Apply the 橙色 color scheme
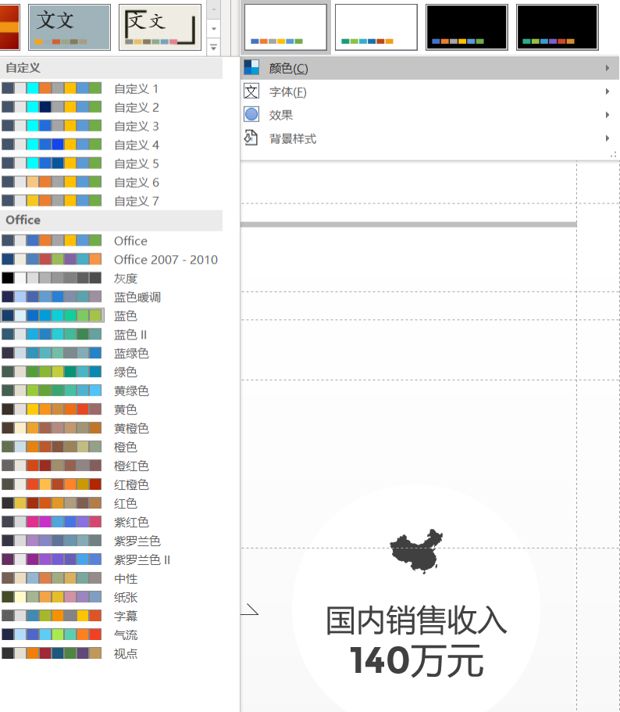The image size is (620, 712). click(x=111, y=447)
